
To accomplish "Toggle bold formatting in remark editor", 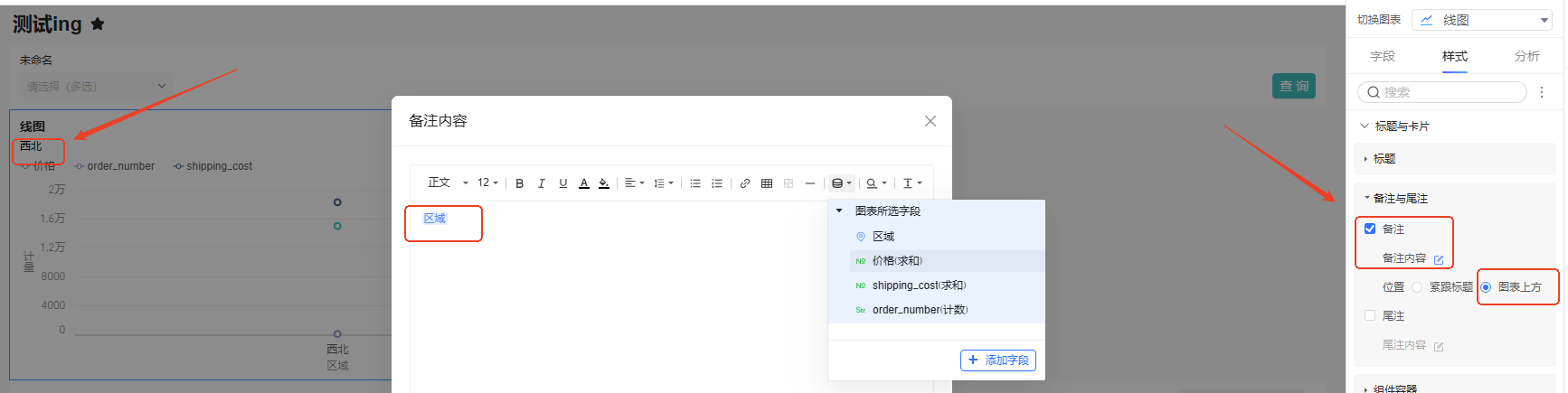I will [x=520, y=183].
